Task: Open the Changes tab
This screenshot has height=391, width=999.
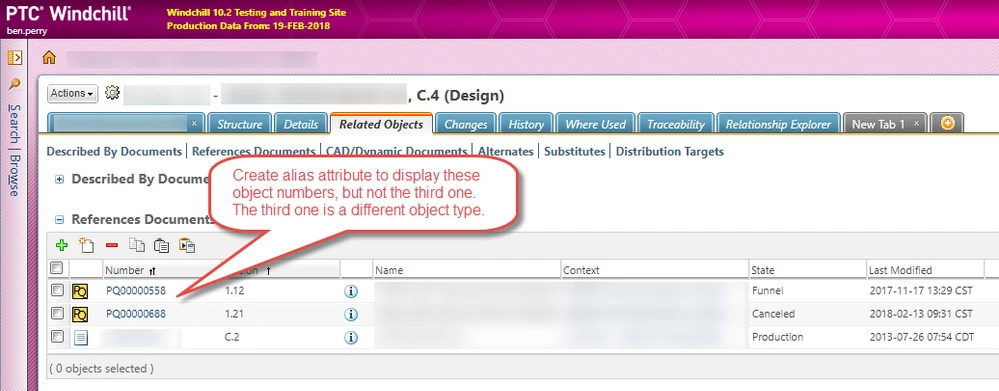Action: 466,124
